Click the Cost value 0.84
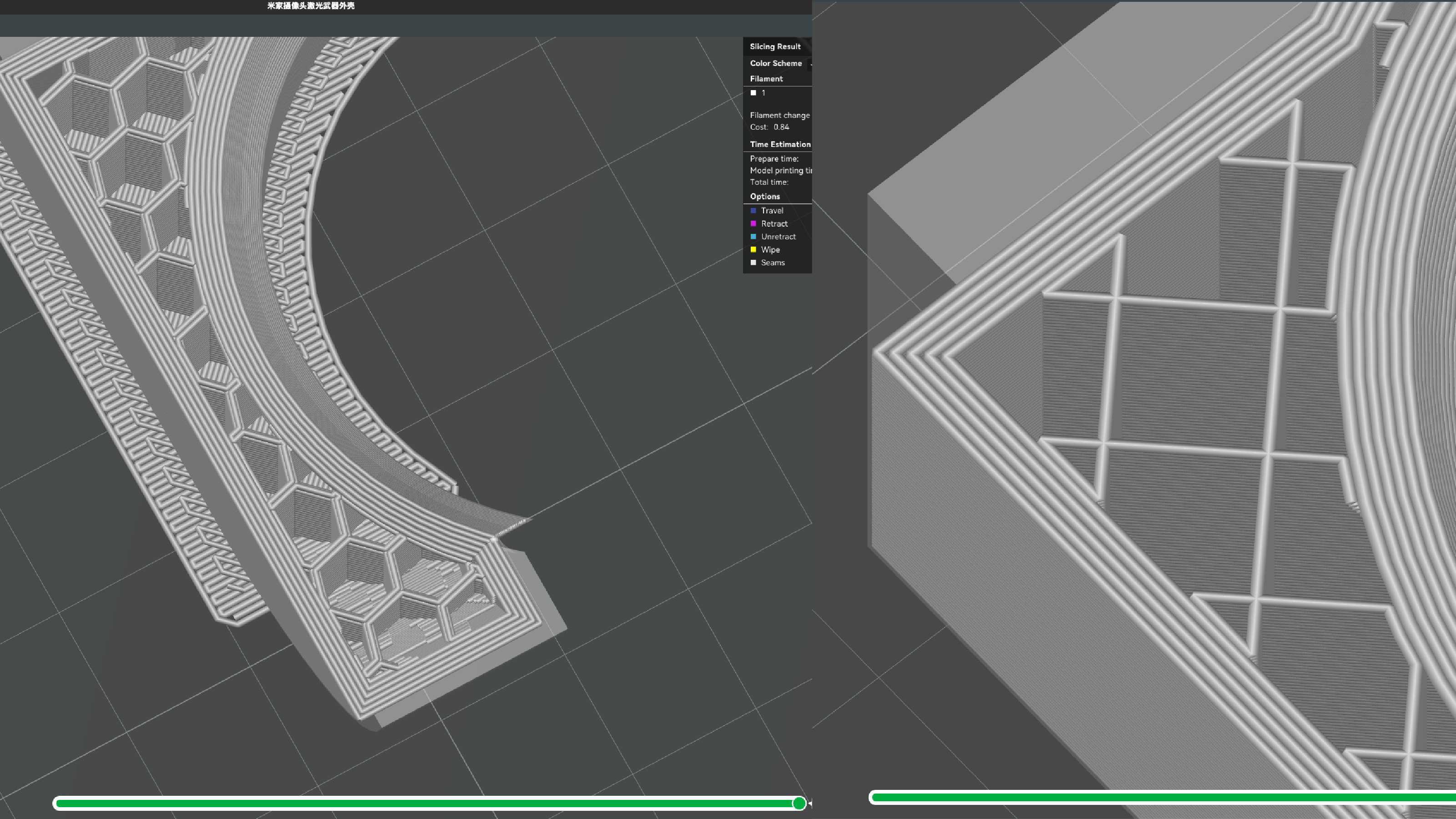 (x=781, y=127)
